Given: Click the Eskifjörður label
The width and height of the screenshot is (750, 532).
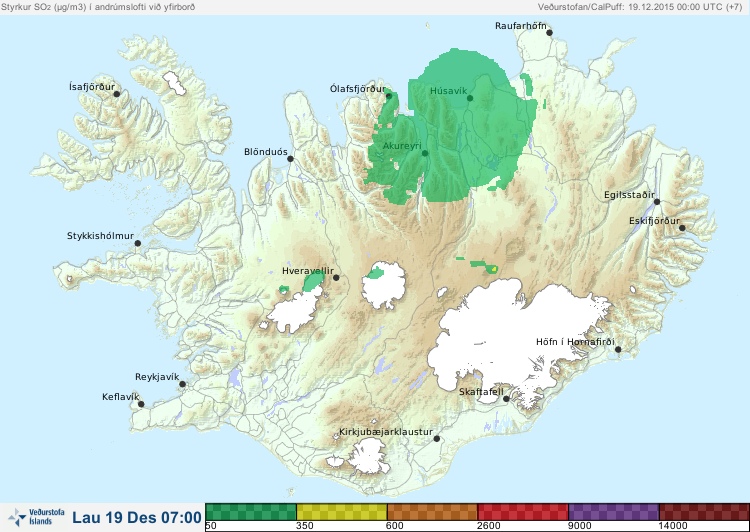Looking at the screenshot, I should pos(654,221).
